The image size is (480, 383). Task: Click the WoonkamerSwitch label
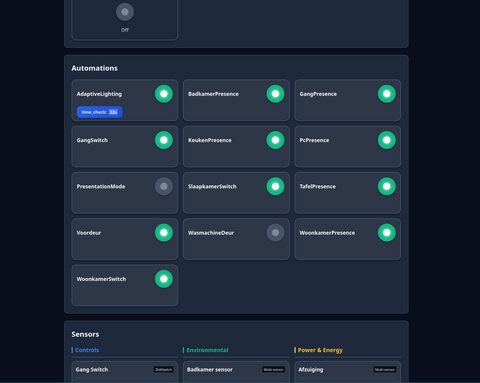coord(101,279)
